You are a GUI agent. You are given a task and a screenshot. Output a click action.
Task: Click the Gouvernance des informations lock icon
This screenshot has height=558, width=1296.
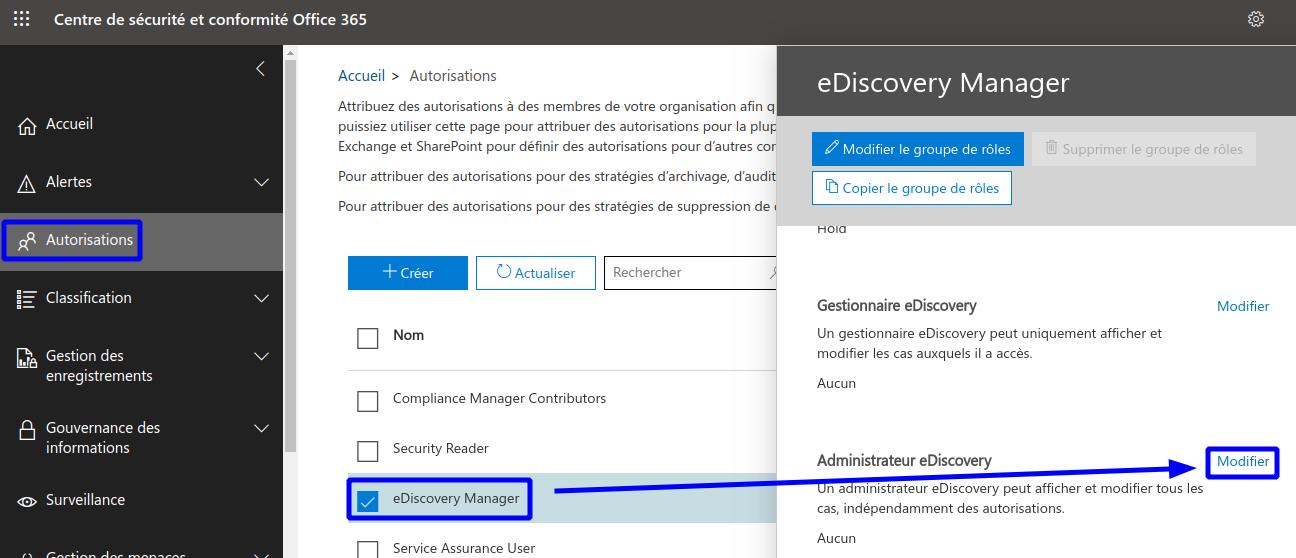27,429
